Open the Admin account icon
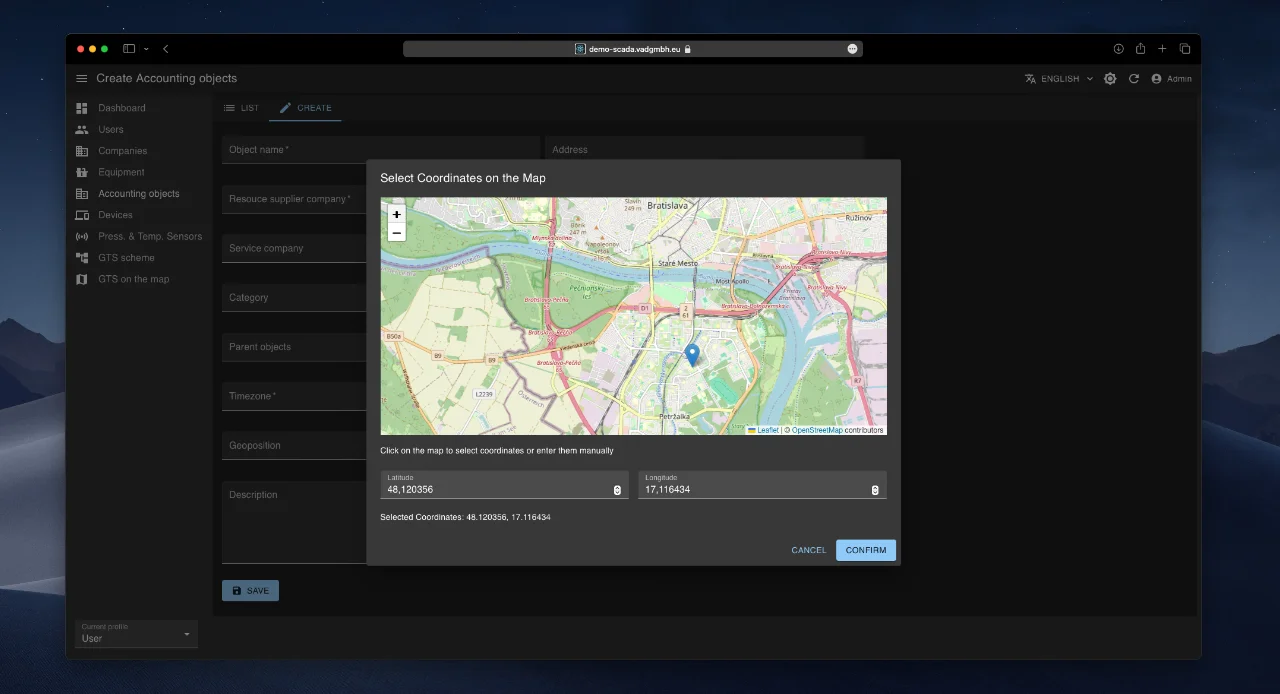 click(x=1157, y=79)
